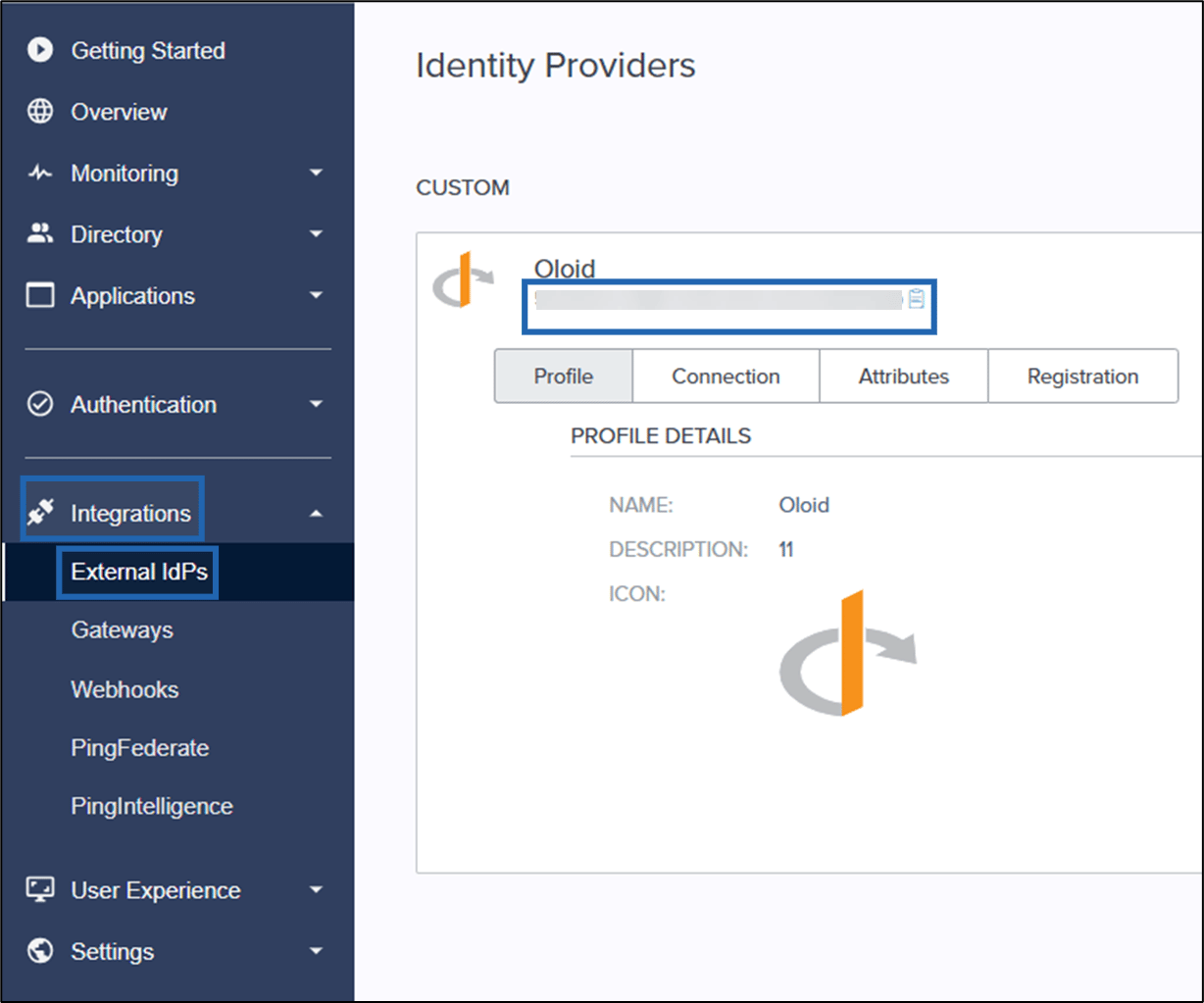Viewport: 1204px width, 1003px height.
Task: Expand the User Experience menu arrow
Action: tap(316, 890)
